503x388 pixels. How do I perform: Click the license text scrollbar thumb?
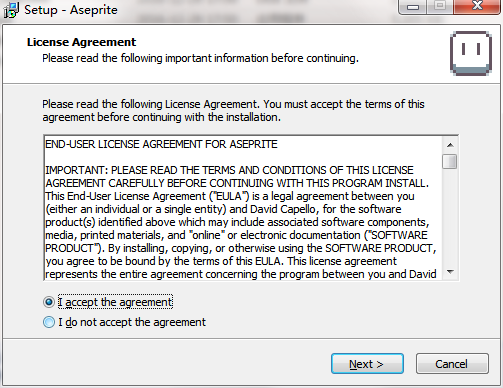click(x=450, y=162)
